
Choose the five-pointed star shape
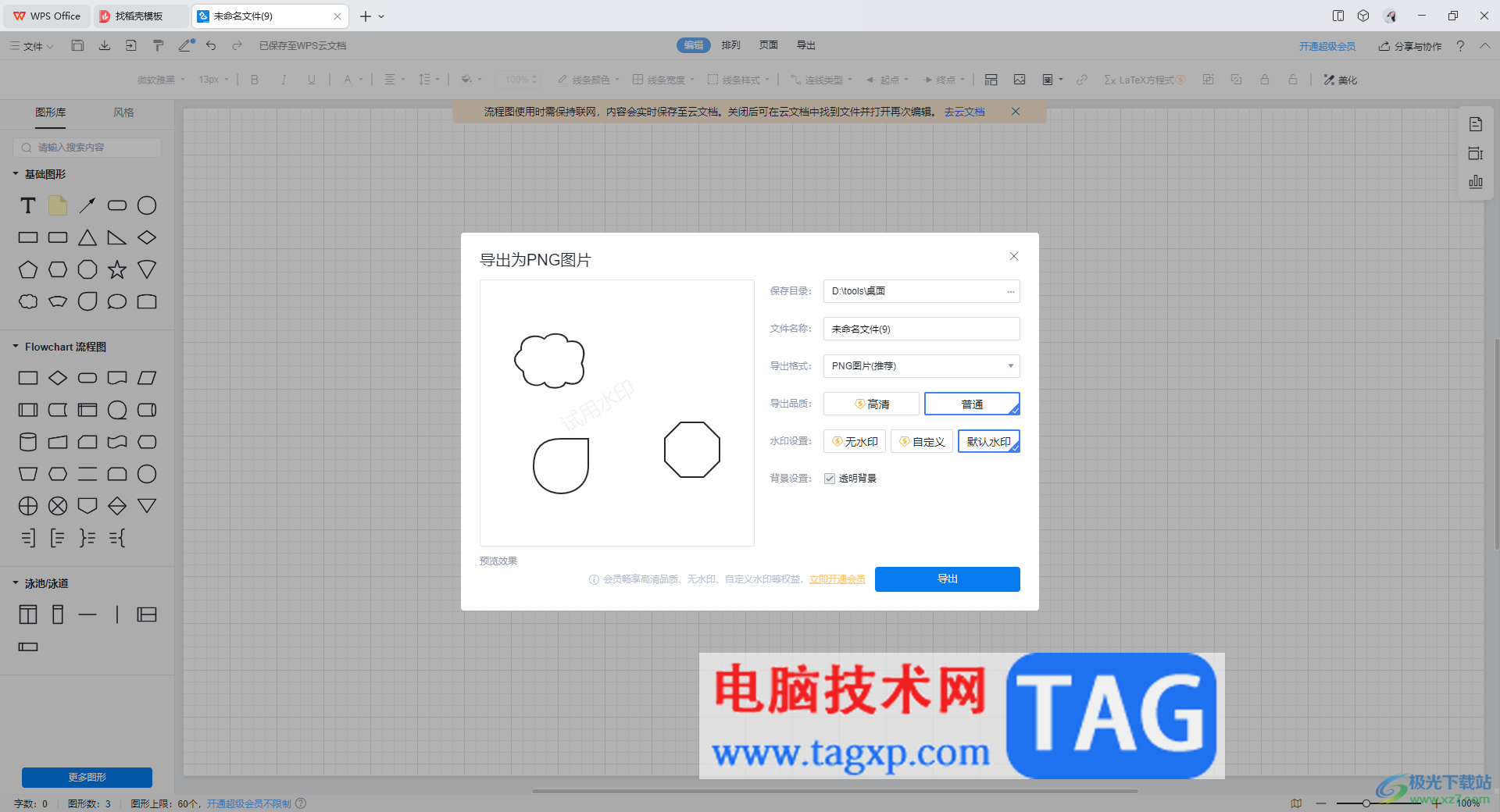coord(117,269)
